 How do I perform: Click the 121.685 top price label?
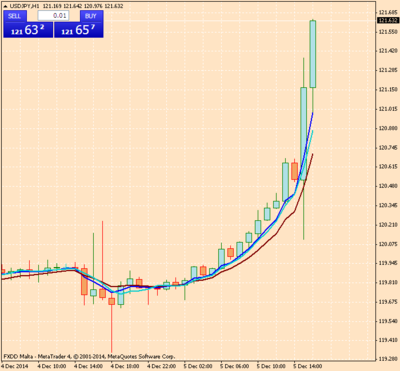(388, 13)
